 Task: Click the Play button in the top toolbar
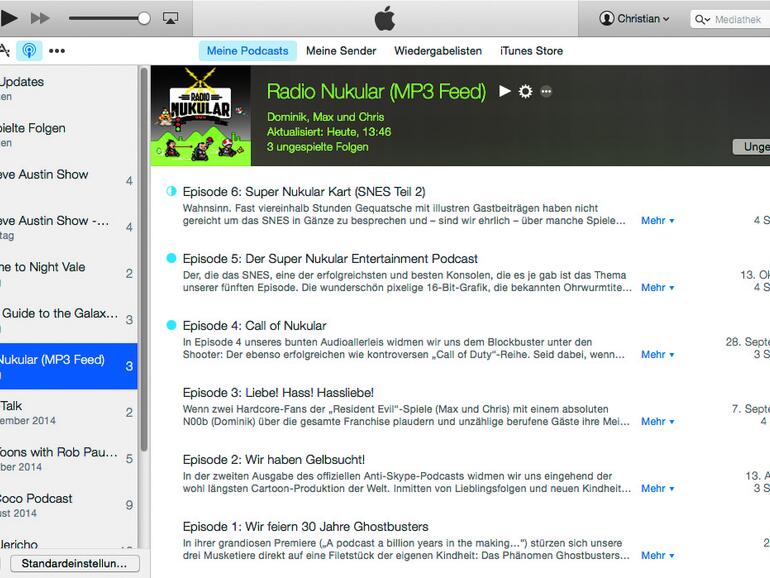[x=9, y=18]
